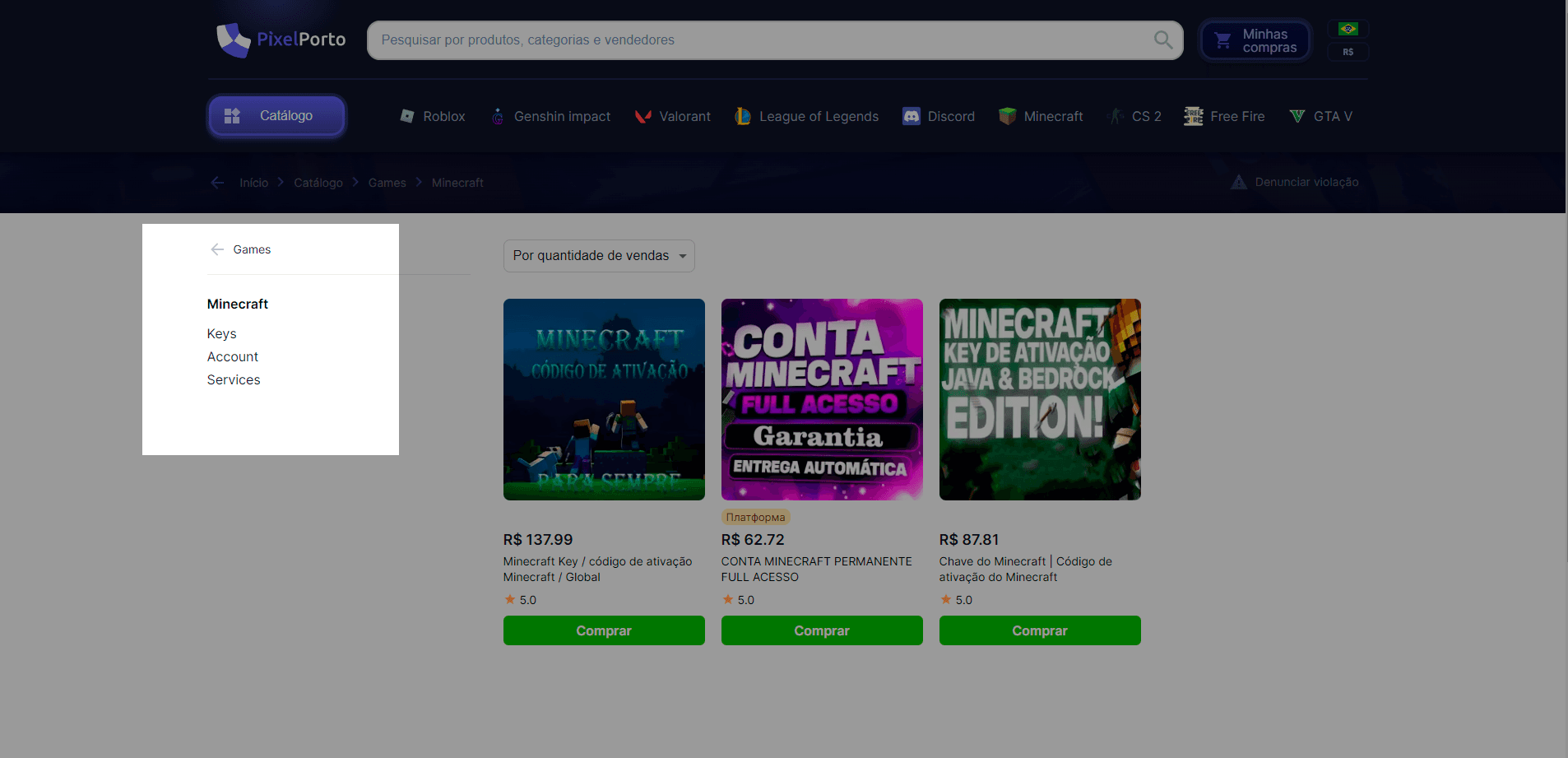The image size is (1568, 758).
Task: Open the League of Legends category
Action: (x=806, y=116)
